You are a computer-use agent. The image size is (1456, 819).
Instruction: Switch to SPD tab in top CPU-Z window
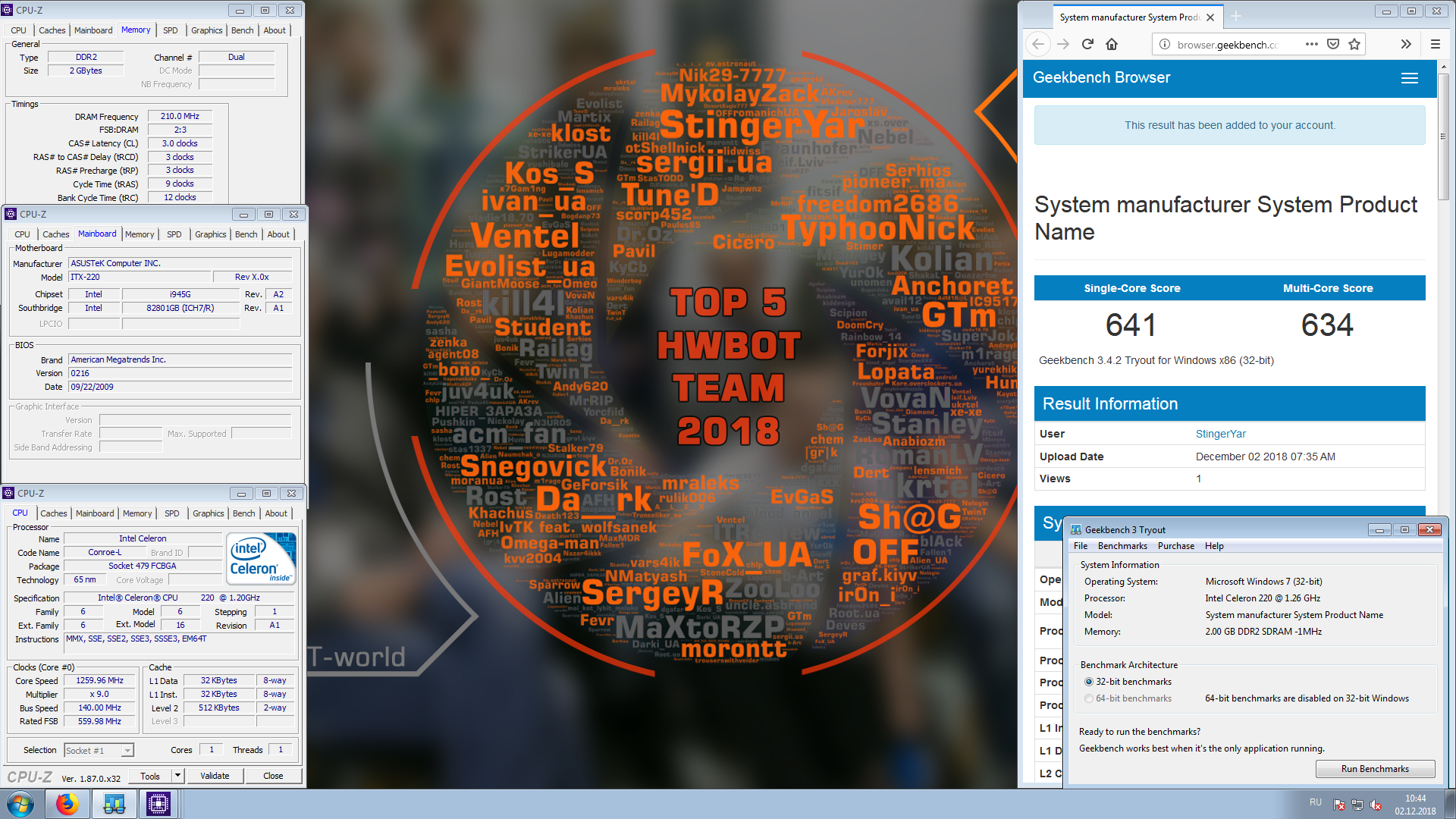point(171,30)
